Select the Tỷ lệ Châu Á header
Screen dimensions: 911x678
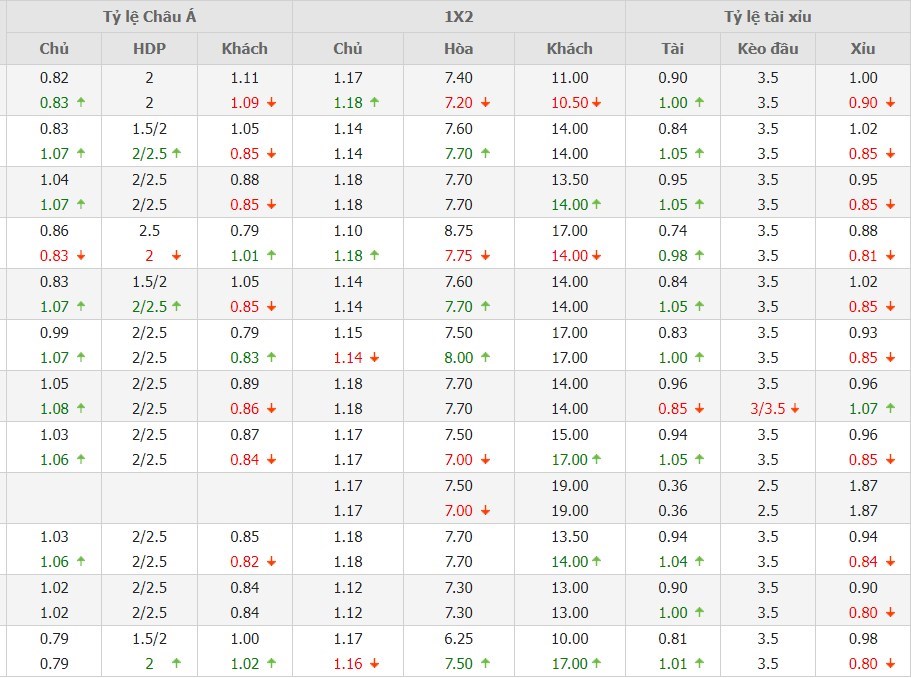click(148, 17)
